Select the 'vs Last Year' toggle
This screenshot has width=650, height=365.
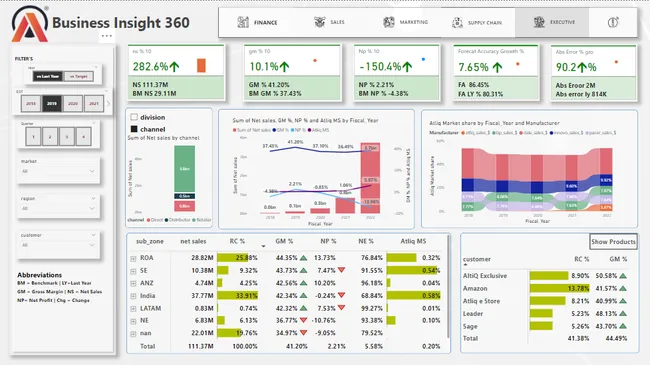(x=48, y=76)
